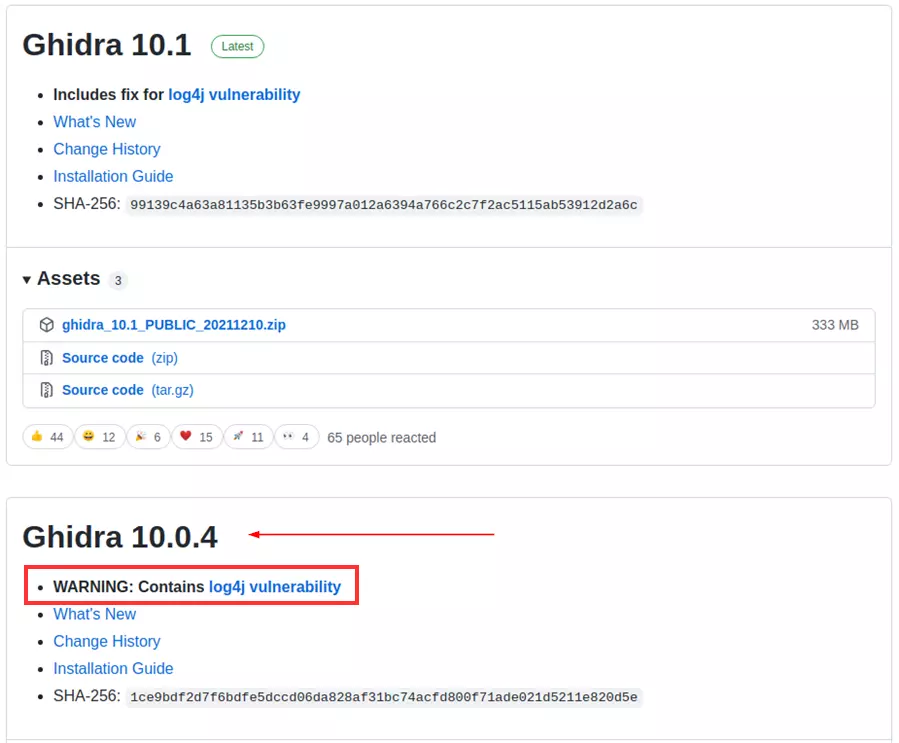This screenshot has width=899, height=743.
Task: Open the Ghidra 10.0.4 release title
Action: [120, 537]
